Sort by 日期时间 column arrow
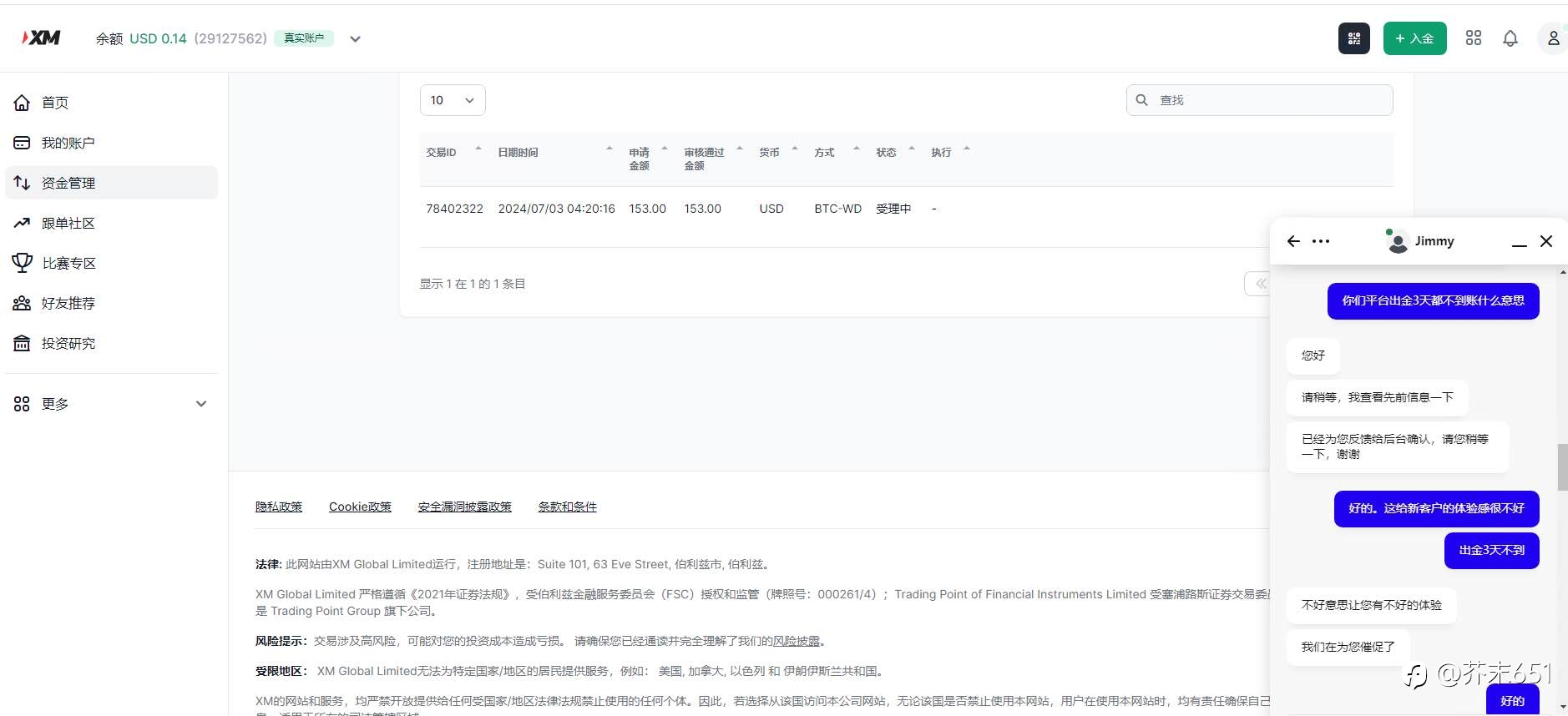Viewport: 1568px width, 716px height. point(609,149)
